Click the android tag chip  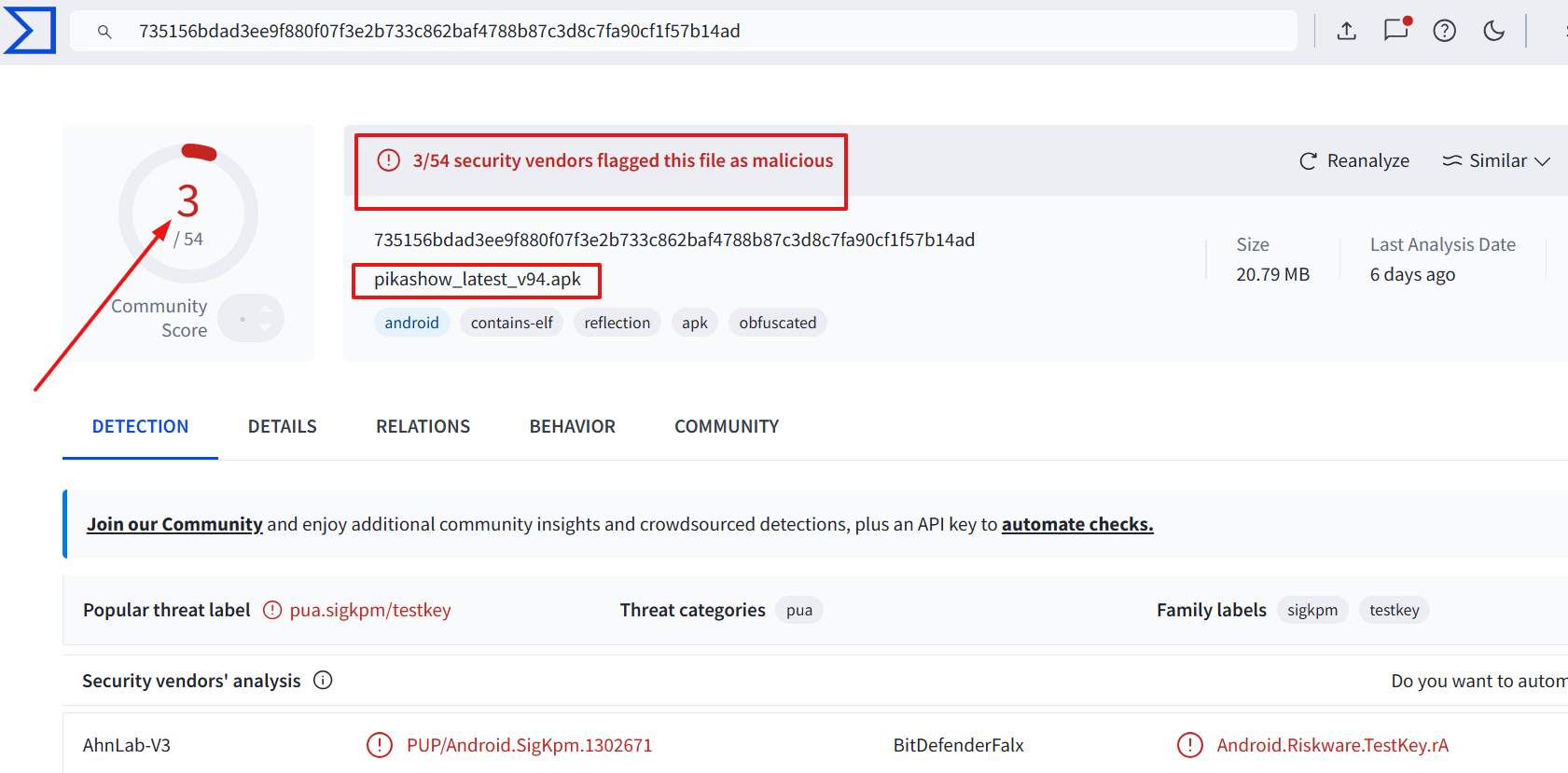(x=411, y=323)
